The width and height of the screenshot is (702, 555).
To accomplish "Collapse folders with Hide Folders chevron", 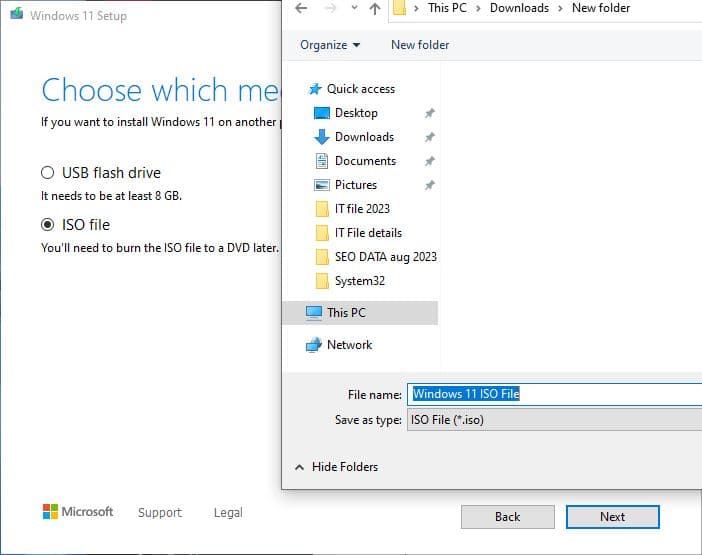I will click(300, 467).
